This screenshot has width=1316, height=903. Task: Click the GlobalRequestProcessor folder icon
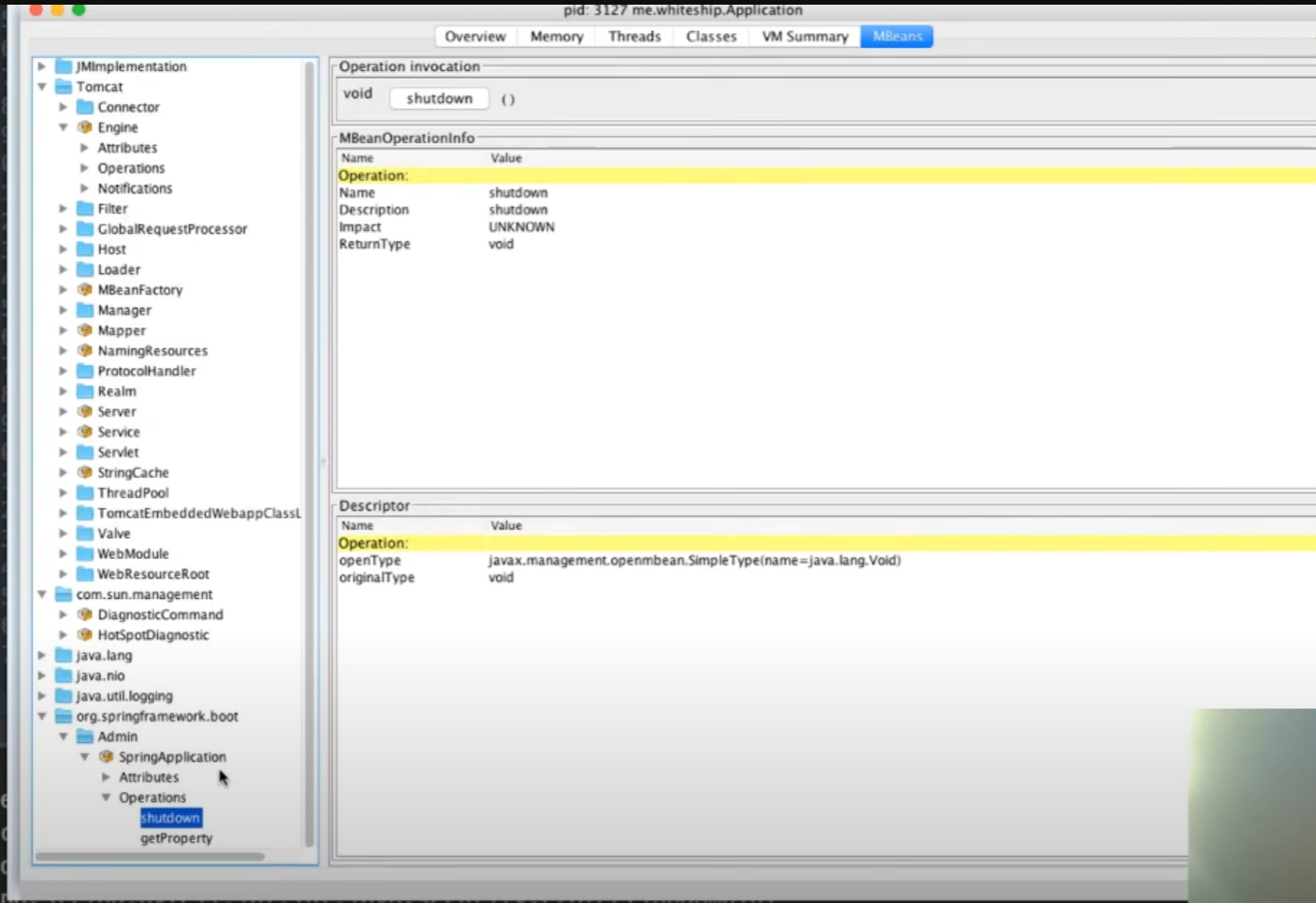coord(85,229)
